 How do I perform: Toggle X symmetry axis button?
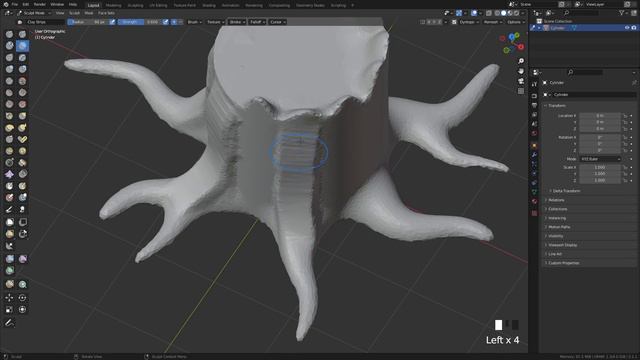click(x=428, y=22)
